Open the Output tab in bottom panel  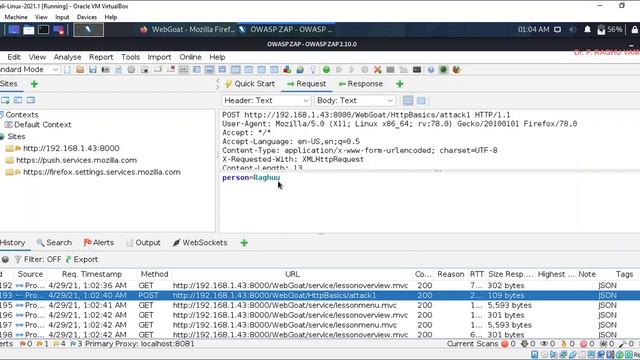click(x=143, y=243)
